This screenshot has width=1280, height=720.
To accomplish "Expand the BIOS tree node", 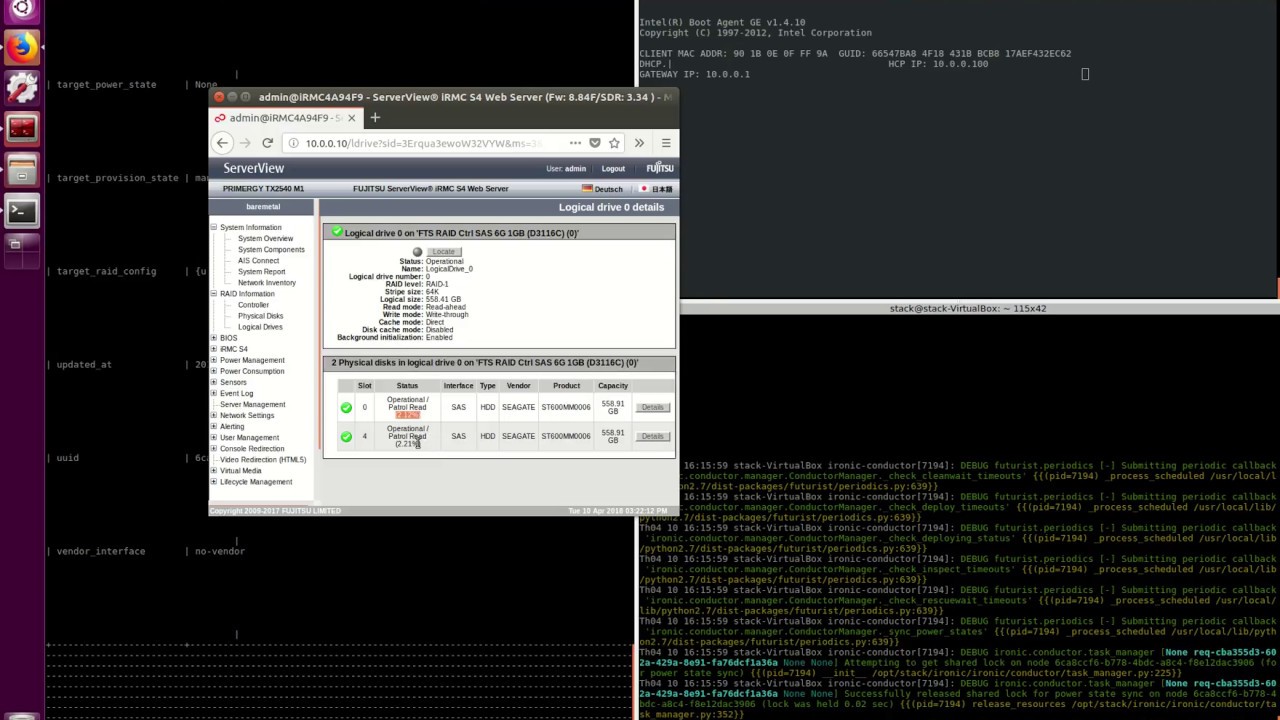I will tap(213, 338).
